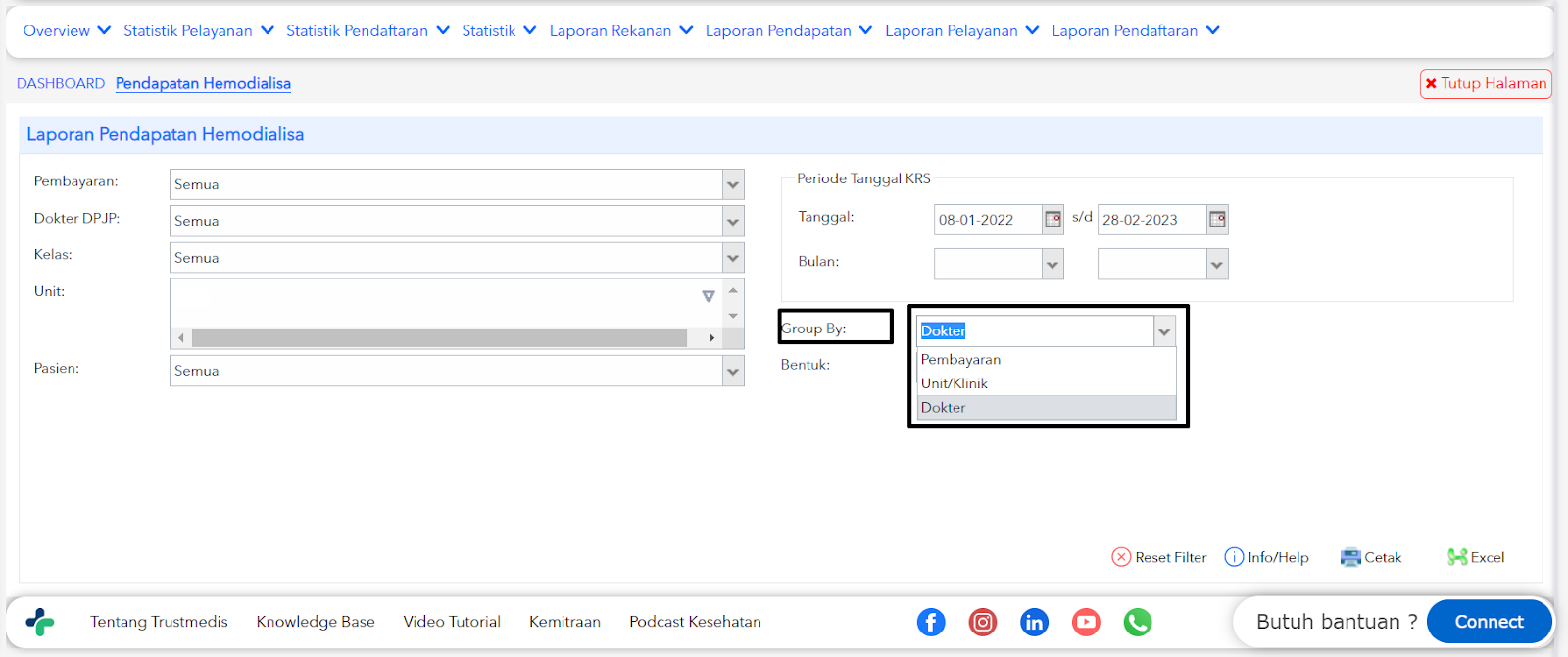
Task: Open the Podcast Kesehatan link
Action: (695, 622)
